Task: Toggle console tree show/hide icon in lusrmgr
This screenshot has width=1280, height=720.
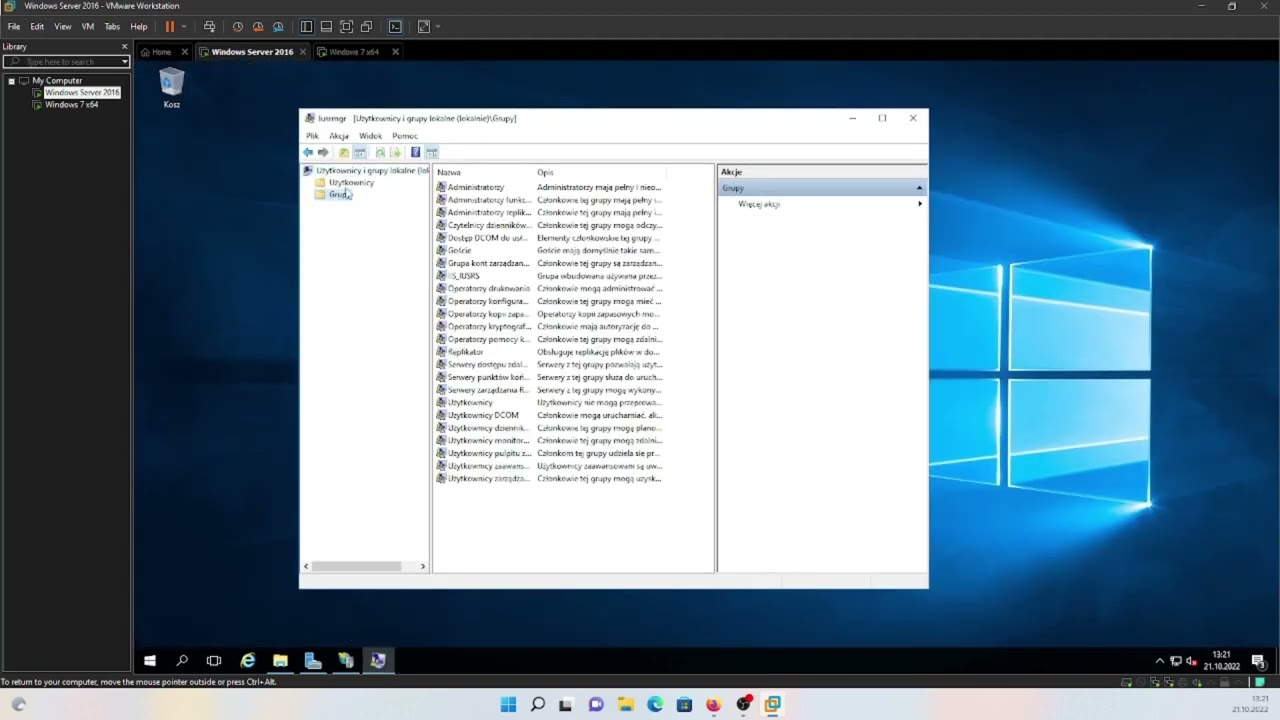Action: [x=360, y=152]
